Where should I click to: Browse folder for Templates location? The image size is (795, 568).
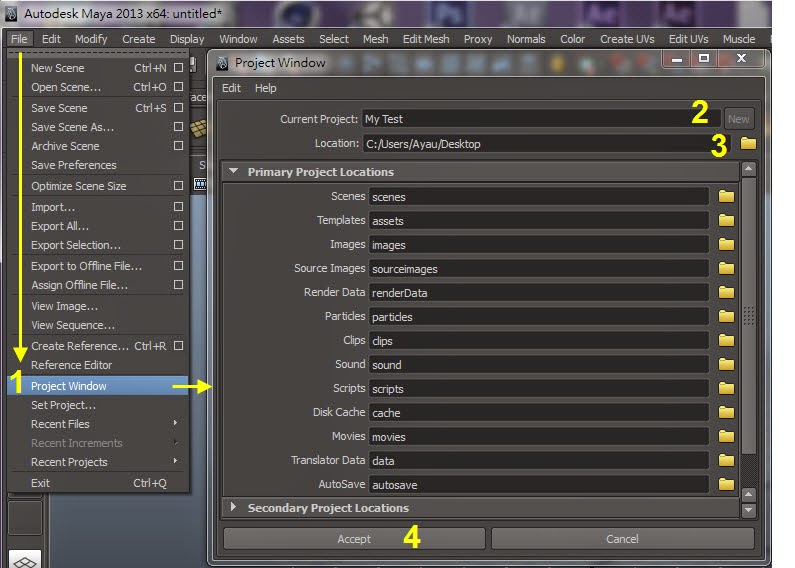point(726,220)
